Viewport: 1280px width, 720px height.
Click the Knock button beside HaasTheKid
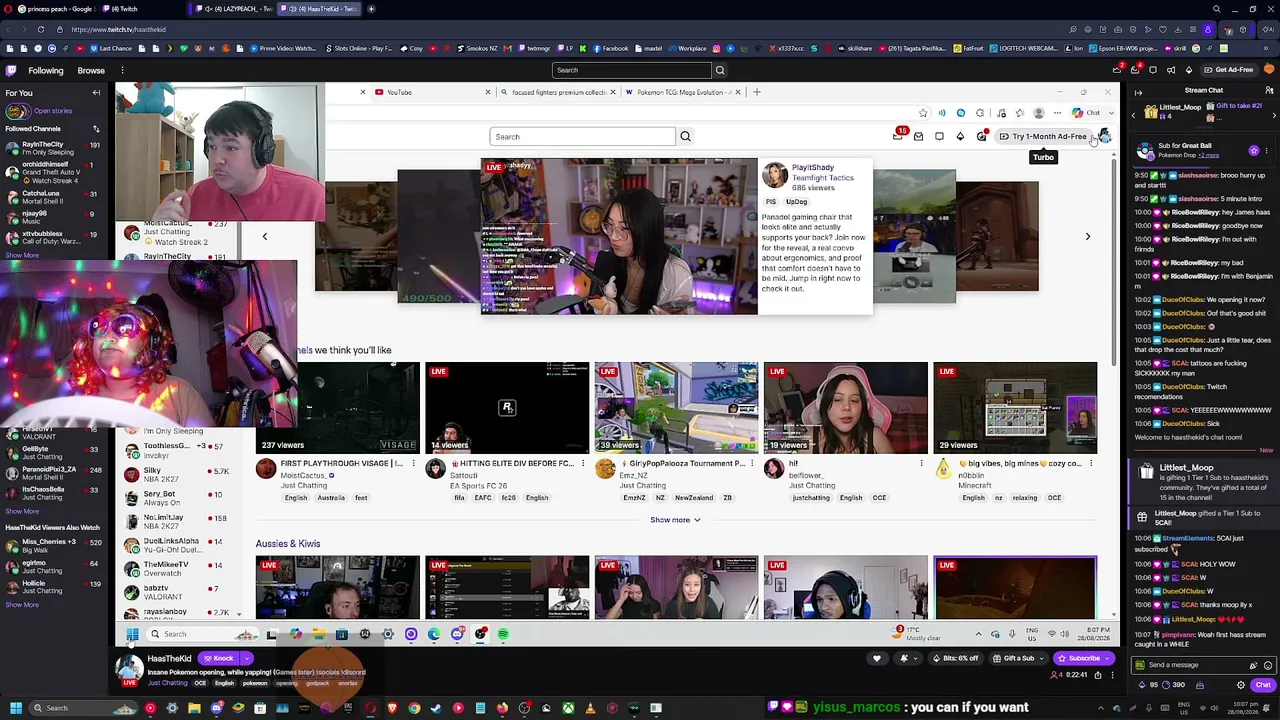coord(219,658)
